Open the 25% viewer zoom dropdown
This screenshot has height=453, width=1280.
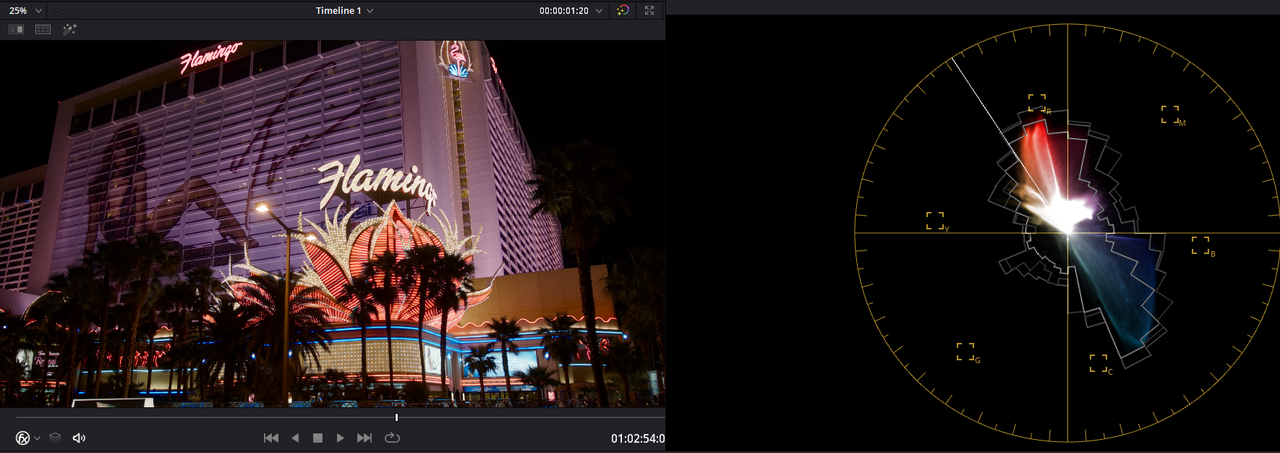click(26, 10)
